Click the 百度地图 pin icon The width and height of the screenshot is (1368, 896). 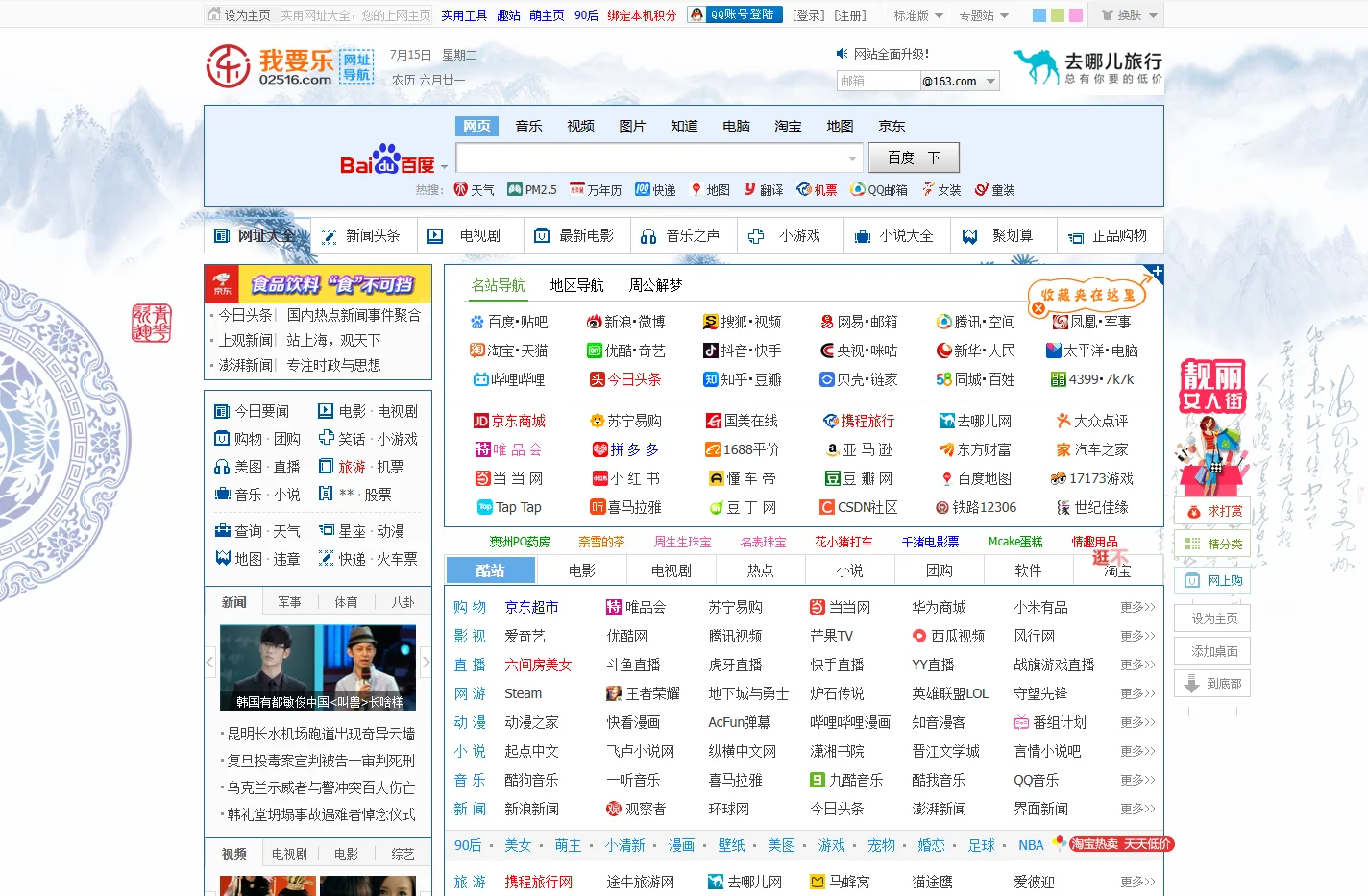946,478
